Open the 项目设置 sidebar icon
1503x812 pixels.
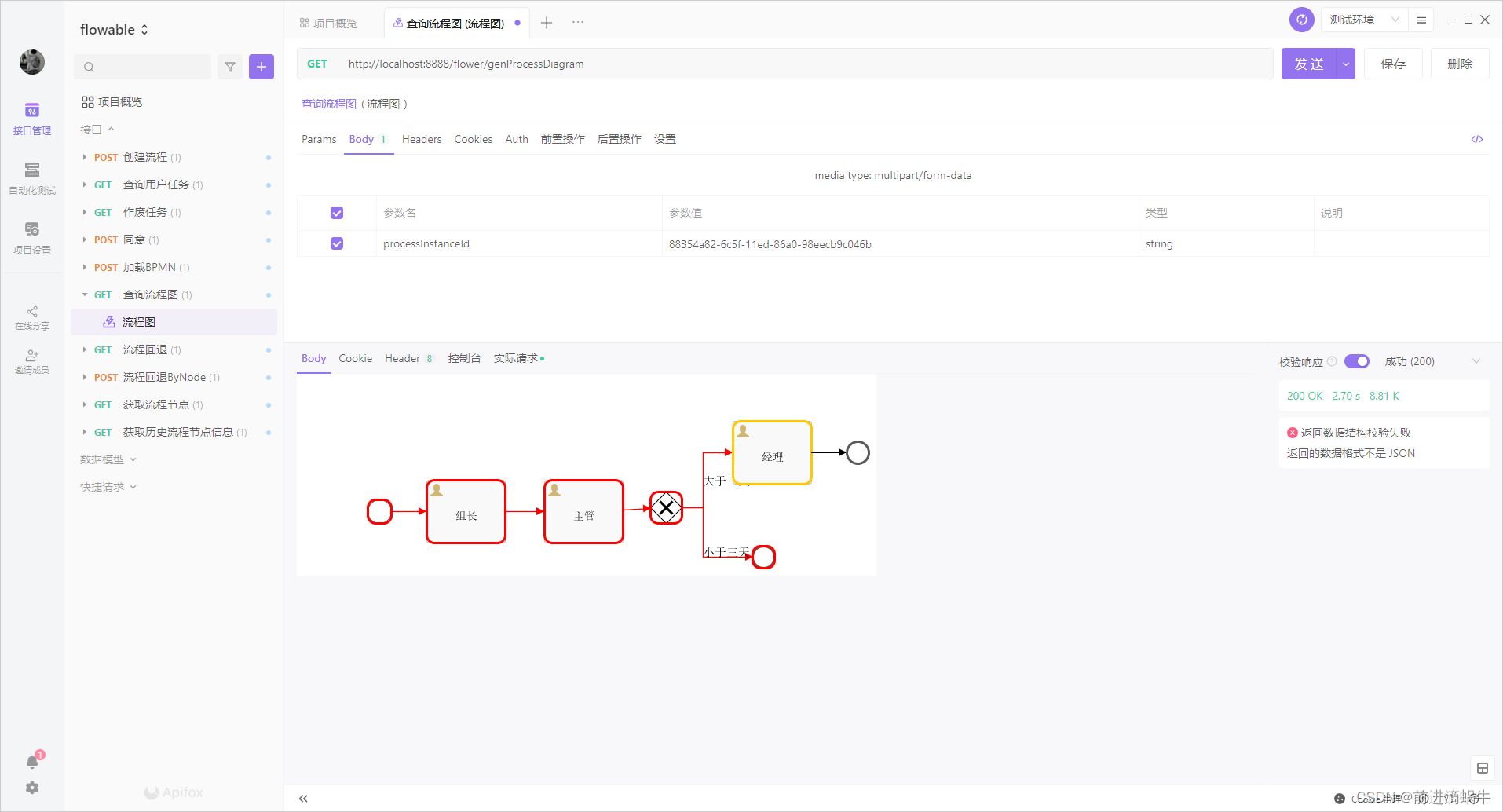pyautogui.click(x=31, y=233)
